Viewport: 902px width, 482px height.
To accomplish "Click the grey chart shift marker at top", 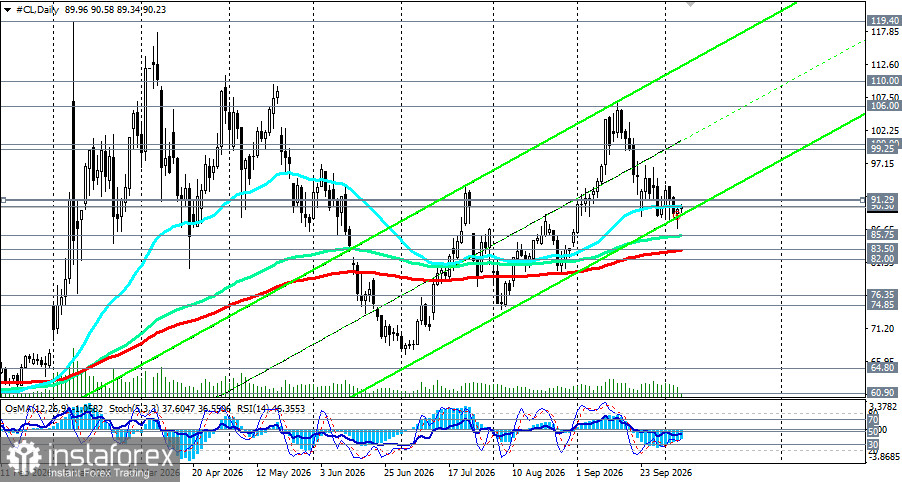I will [690, 3].
